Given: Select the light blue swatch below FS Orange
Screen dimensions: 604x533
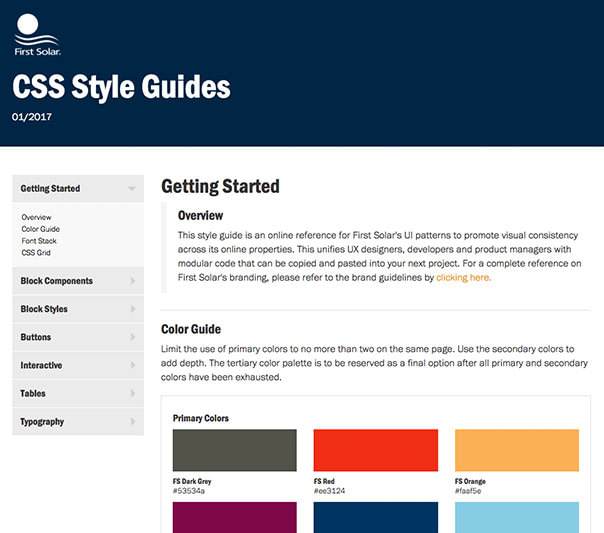Looking at the screenshot, I should pyautogui.click(x=517, y=517).
